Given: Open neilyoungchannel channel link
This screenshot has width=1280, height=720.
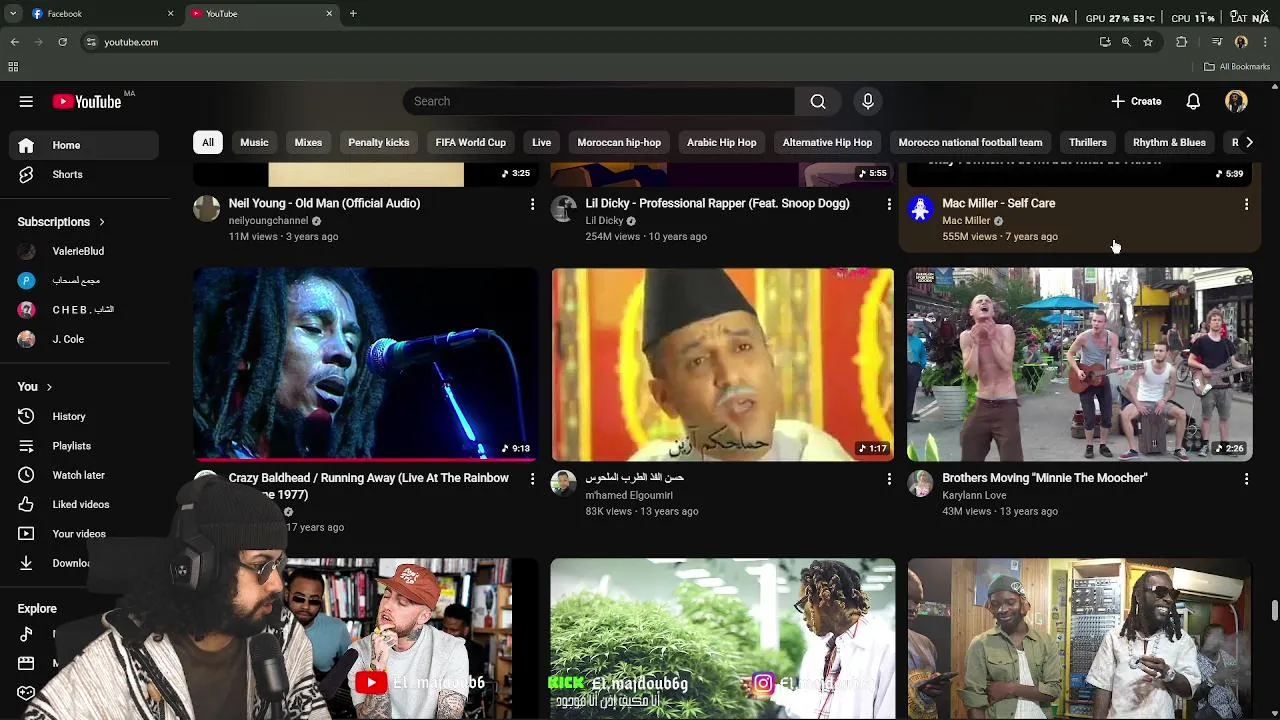Looking at the screenshot, I should click(268, 220).
